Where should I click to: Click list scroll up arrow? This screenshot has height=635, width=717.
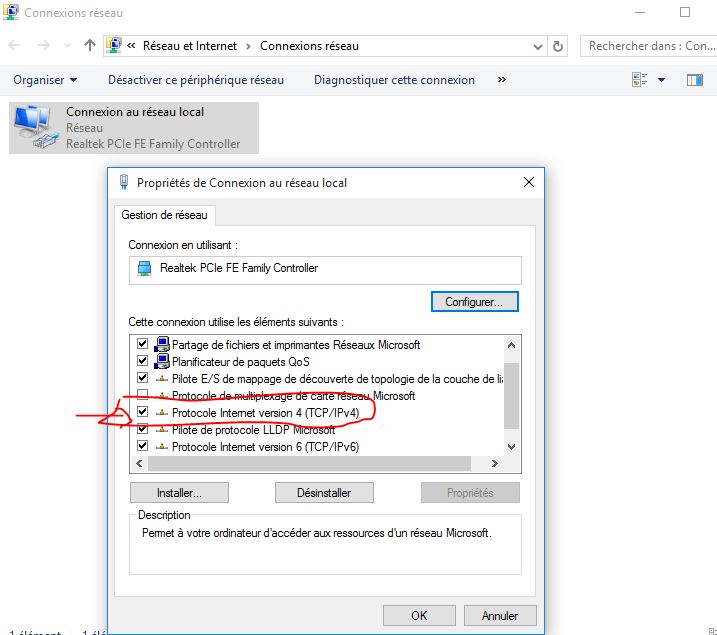[512, 345]
